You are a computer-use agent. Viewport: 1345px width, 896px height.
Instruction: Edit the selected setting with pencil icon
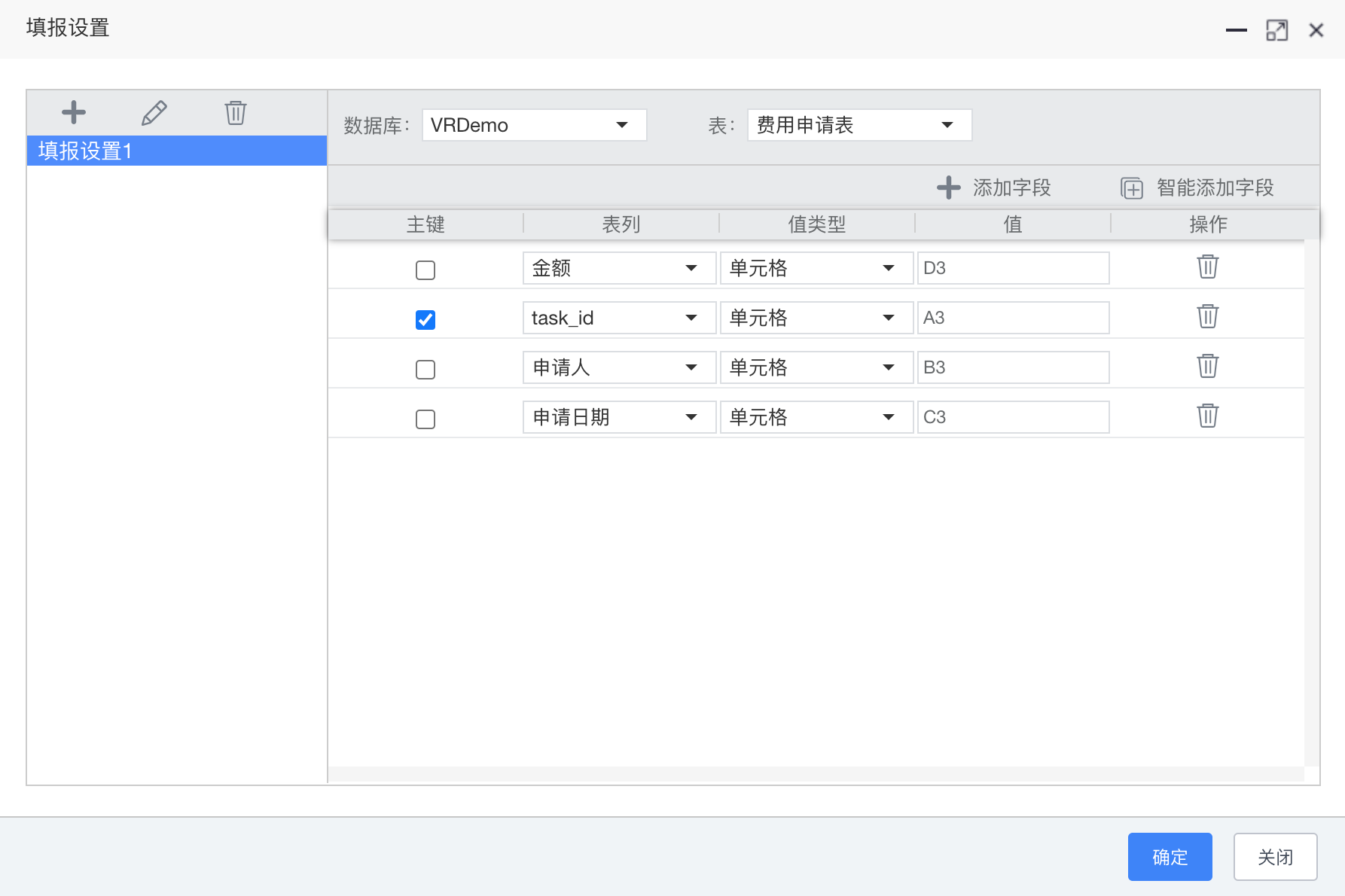[154, 112]
